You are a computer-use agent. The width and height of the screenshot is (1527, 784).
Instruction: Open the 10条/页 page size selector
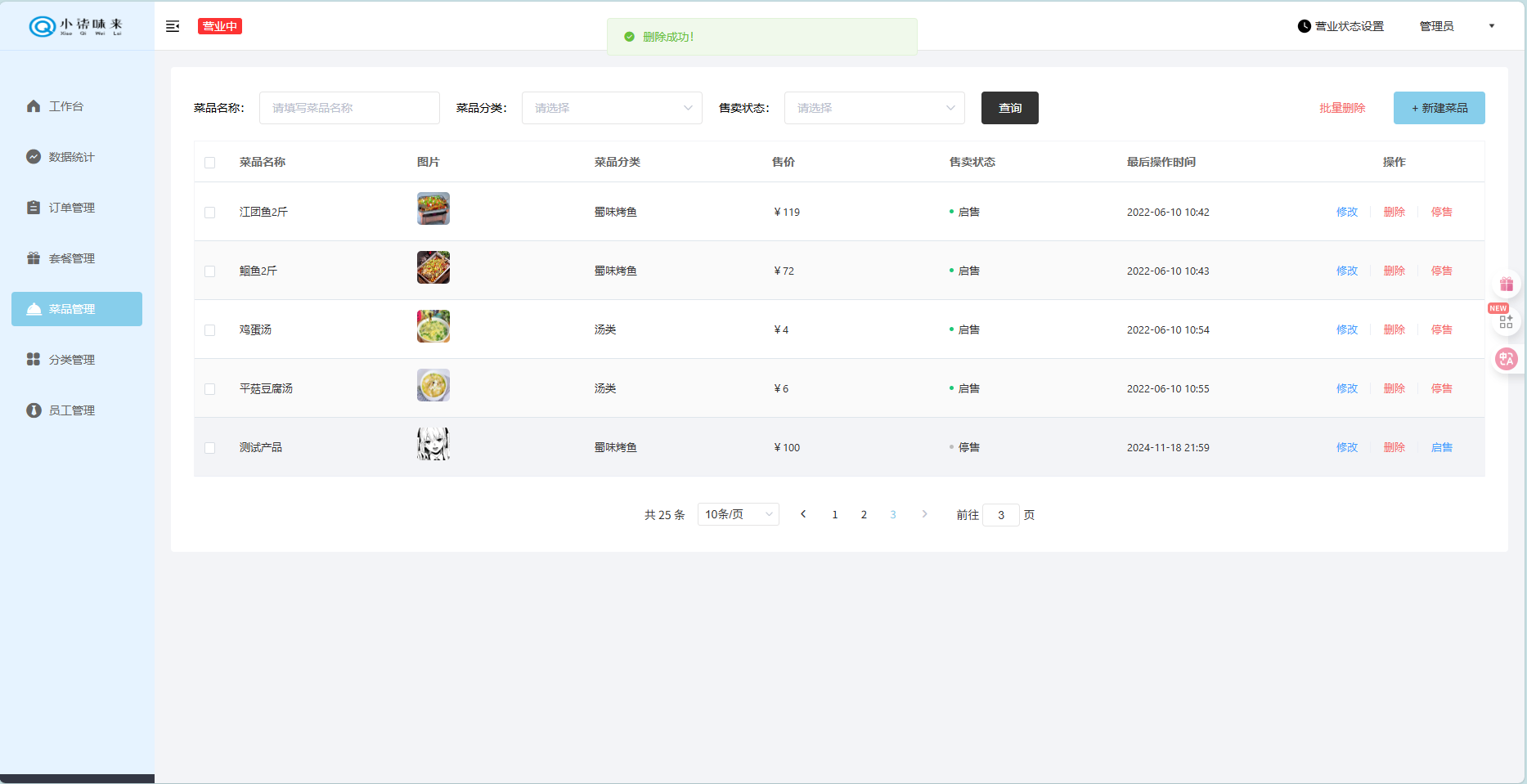738,514
